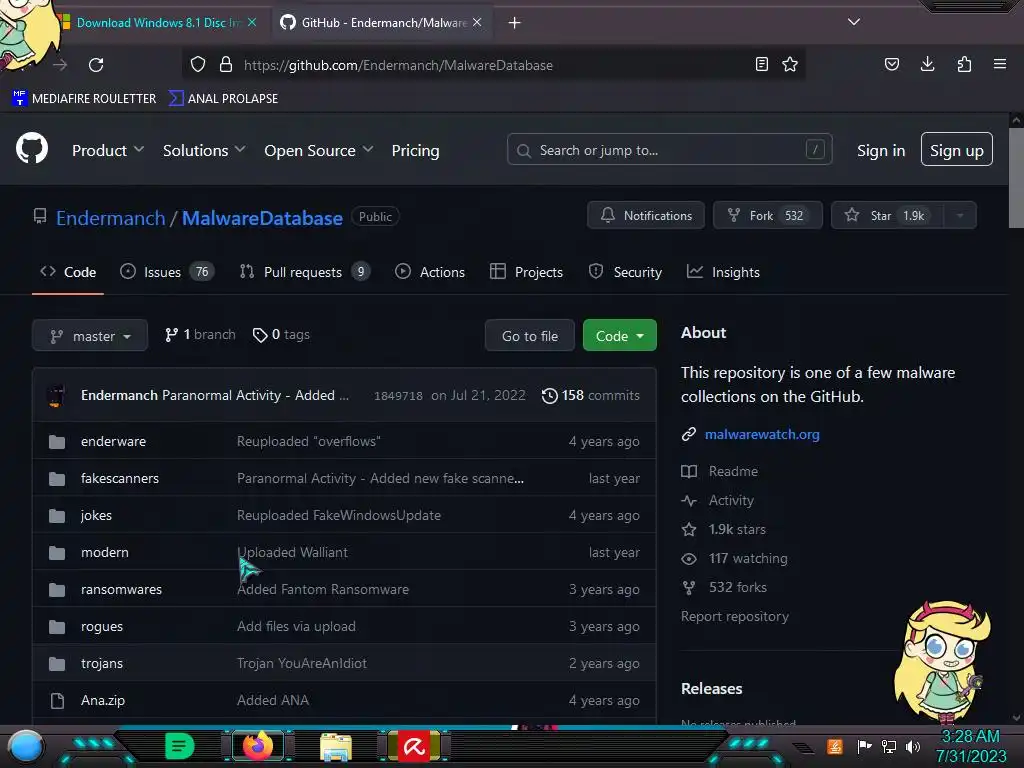Open the extensions puzzle icon
The image size is (1024, 768).
point(964,64)
